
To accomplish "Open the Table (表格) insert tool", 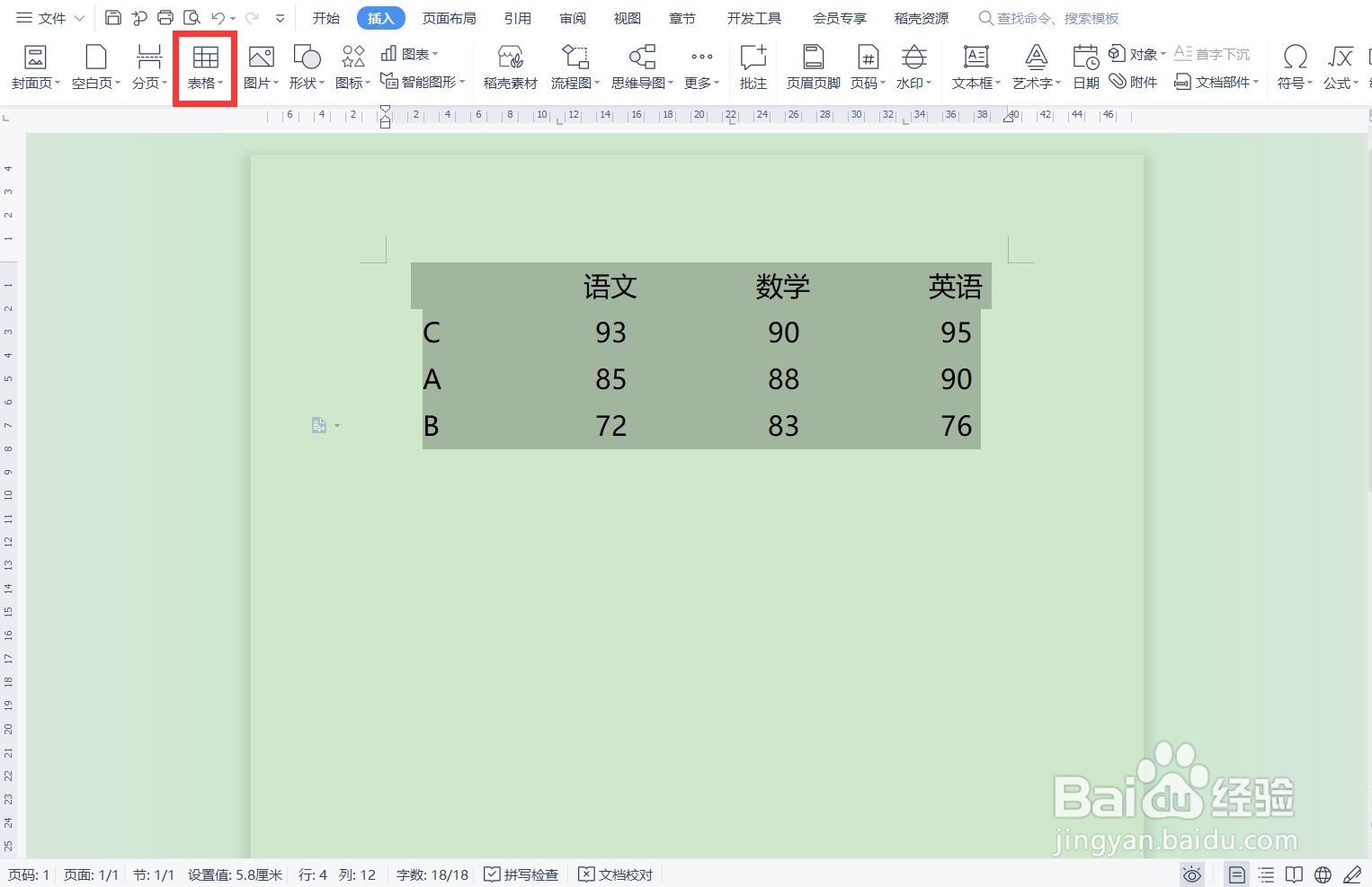I will [205, 67].
